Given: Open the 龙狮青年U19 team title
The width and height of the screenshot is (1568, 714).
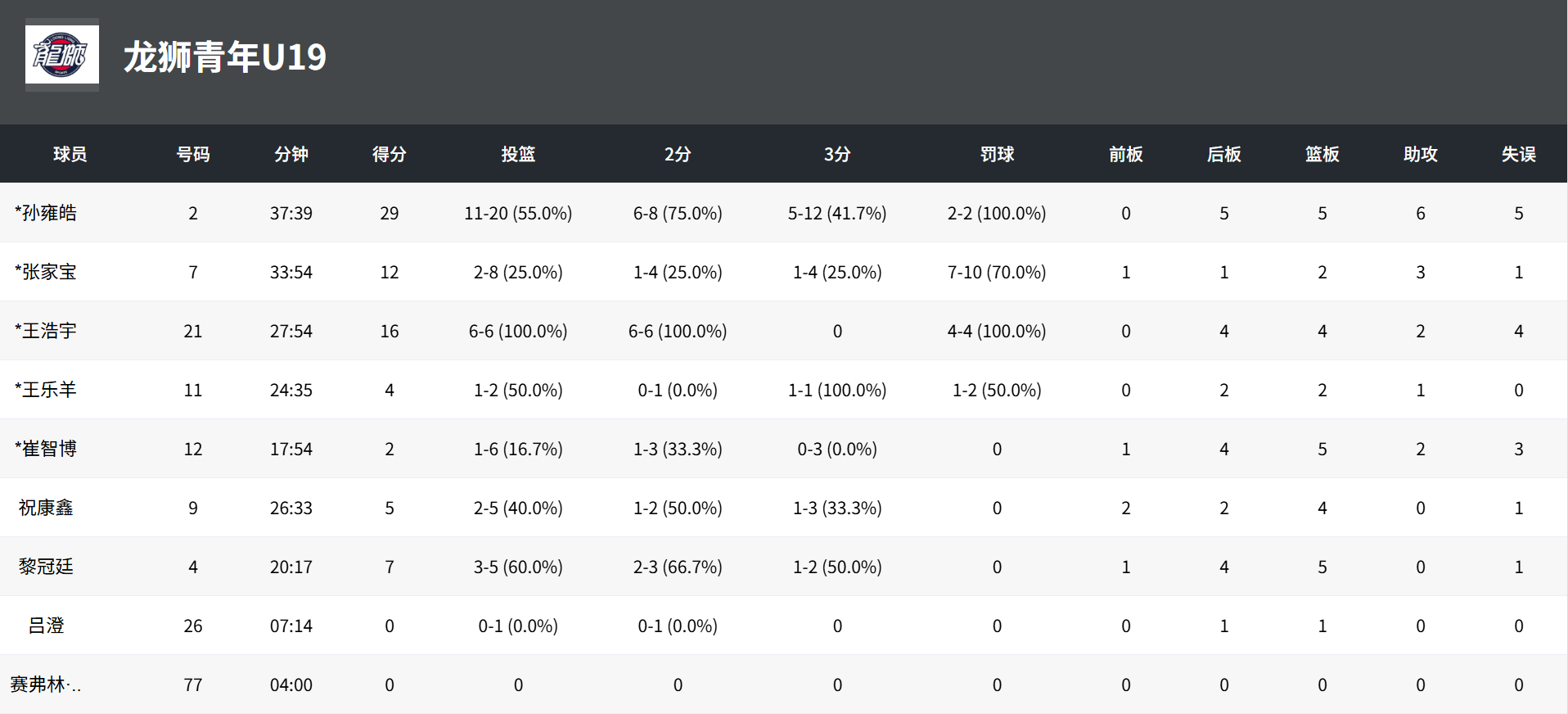Looking at the screenshot, I should tap(225, 57).
